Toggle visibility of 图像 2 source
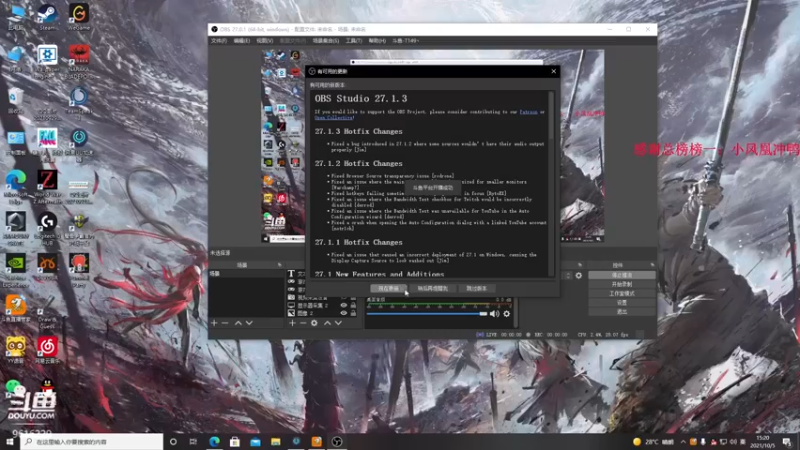800x450 pixels. pos(344,313)
